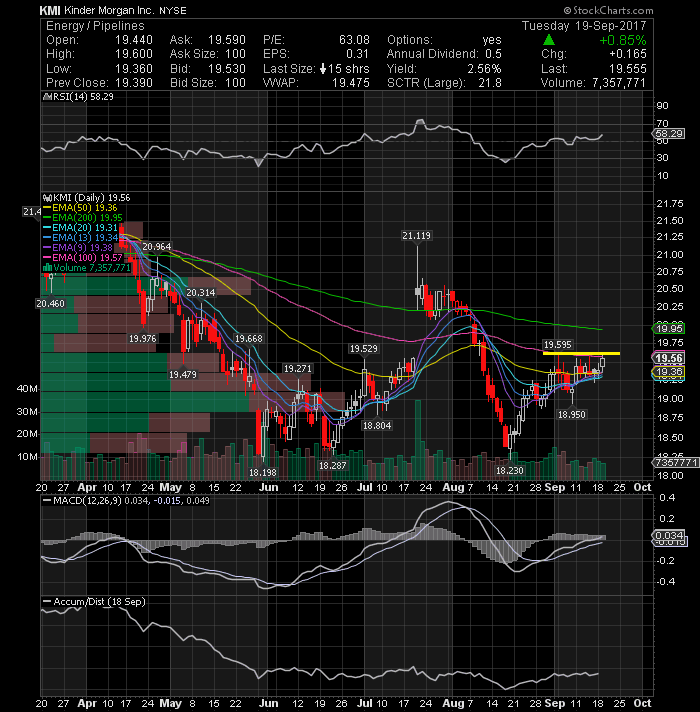Click the down arrow beside Last Size
This screenshot has height=712, width=700.
click(x=323, y=69)
